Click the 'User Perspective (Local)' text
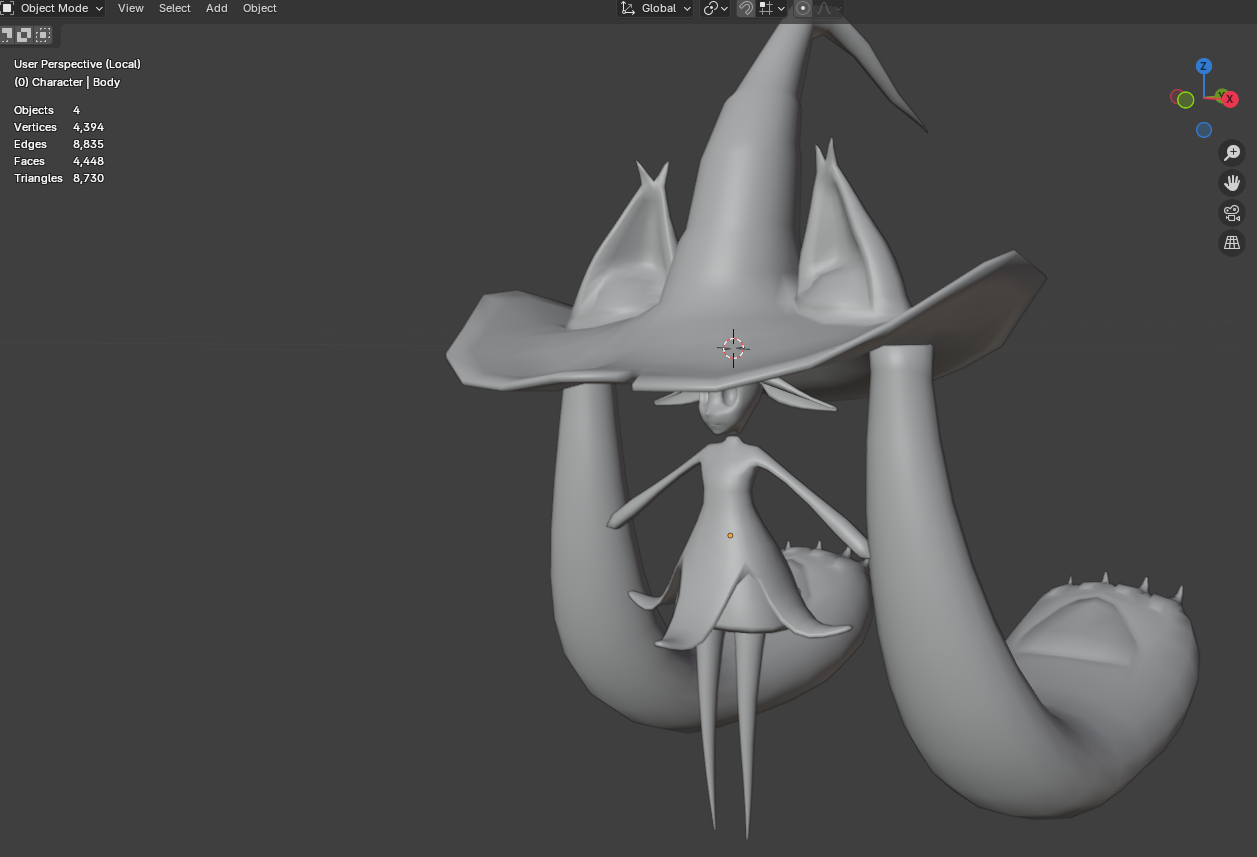The width and height of the screenshot is (1257, 857). point(77,64)
